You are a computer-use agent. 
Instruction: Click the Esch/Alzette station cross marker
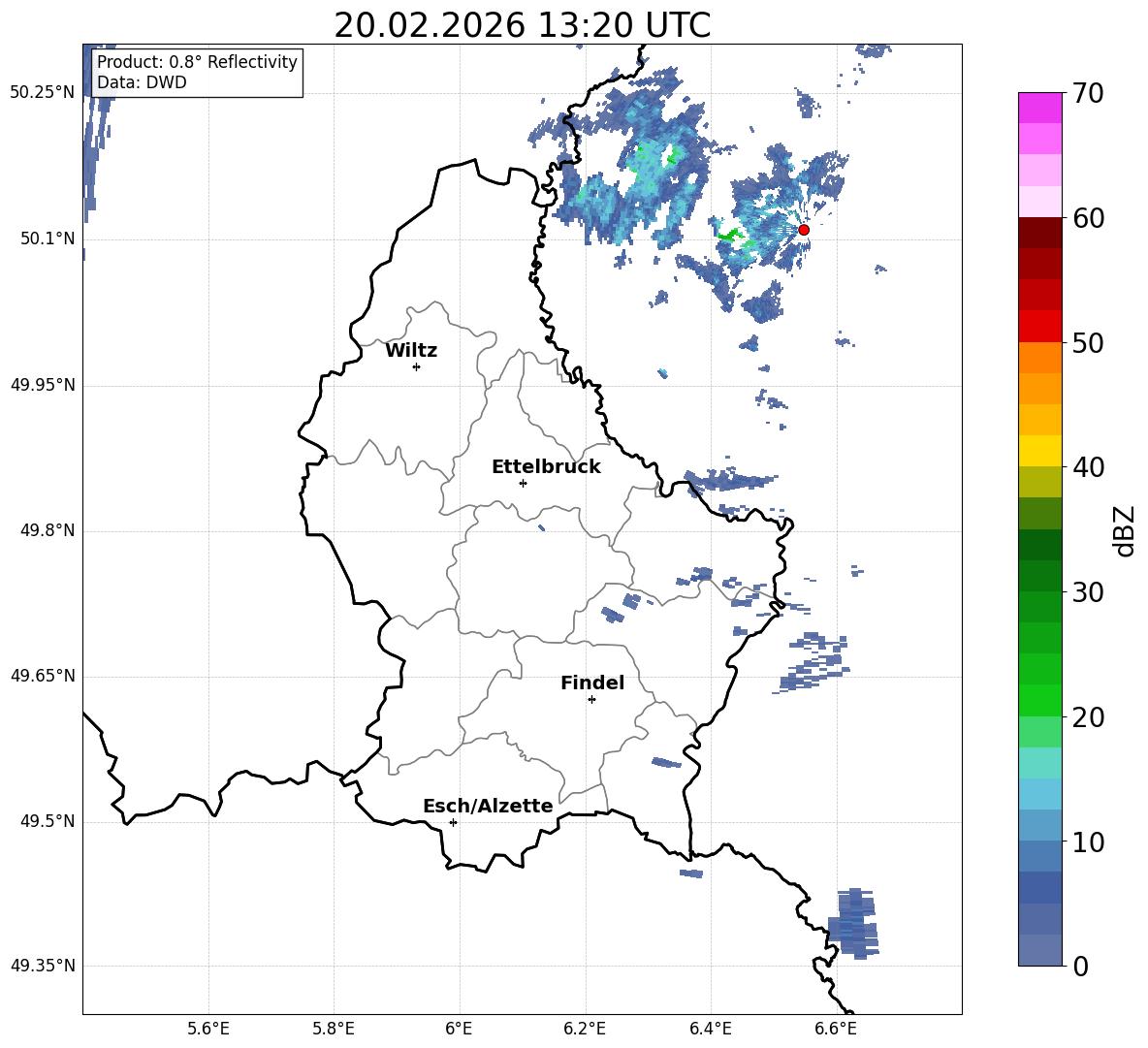[453, 822]
